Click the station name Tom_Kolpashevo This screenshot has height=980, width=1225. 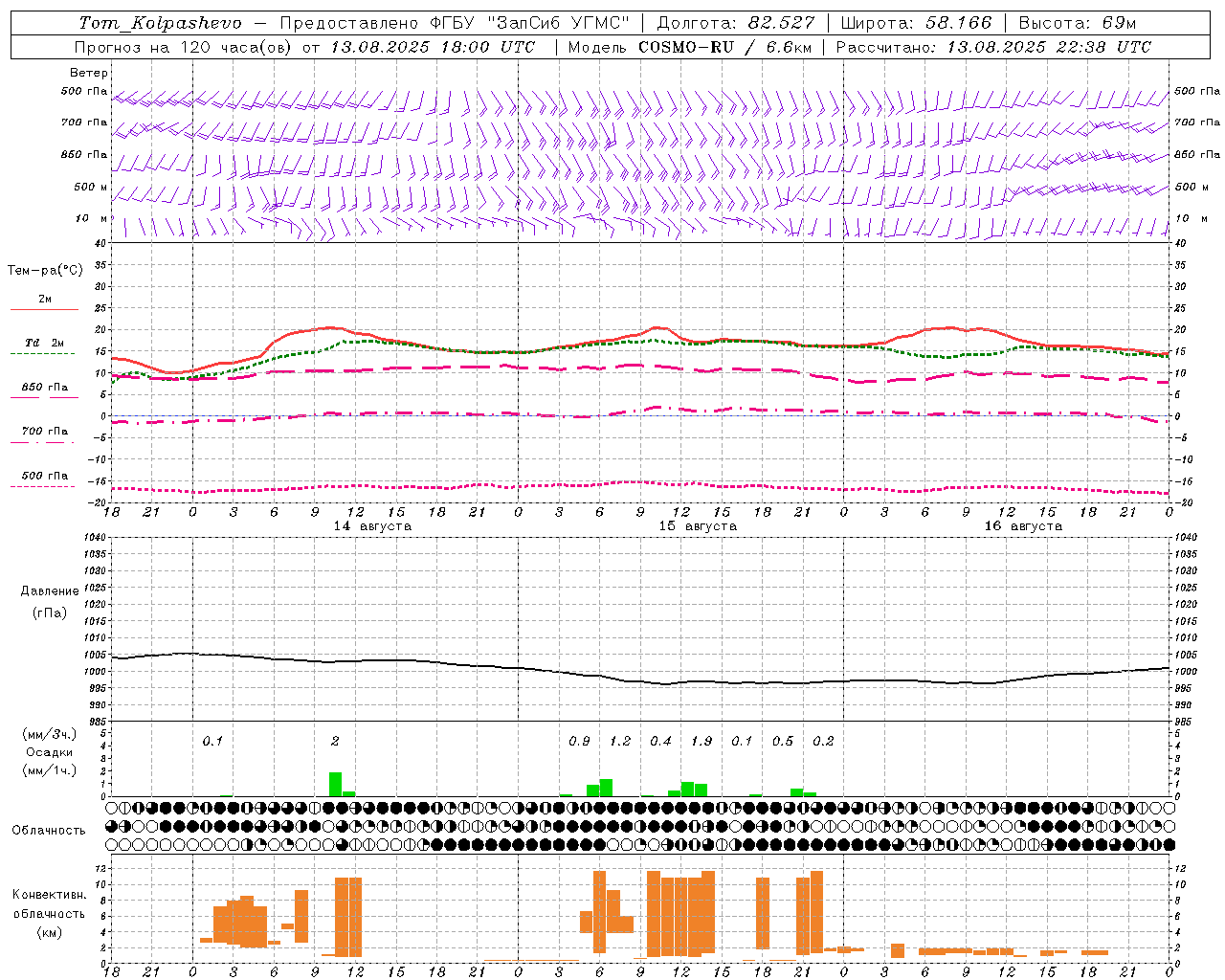(160, 22)
